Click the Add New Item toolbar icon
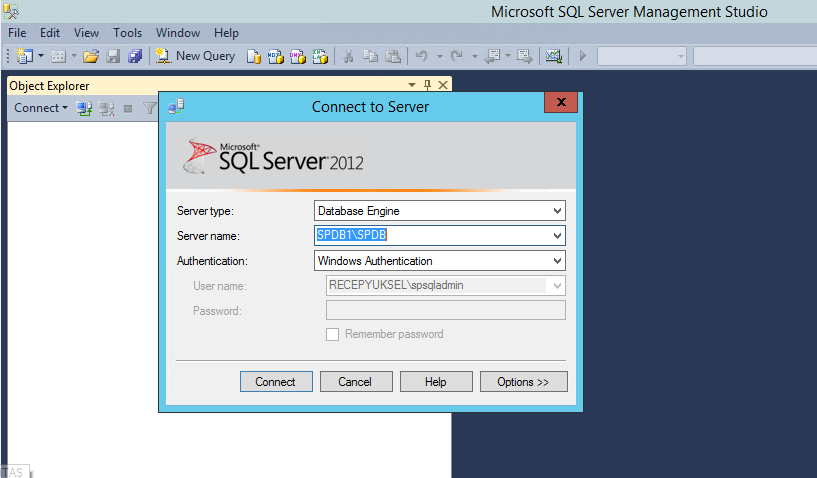The image size is (817, 478). tap(58, 56)
